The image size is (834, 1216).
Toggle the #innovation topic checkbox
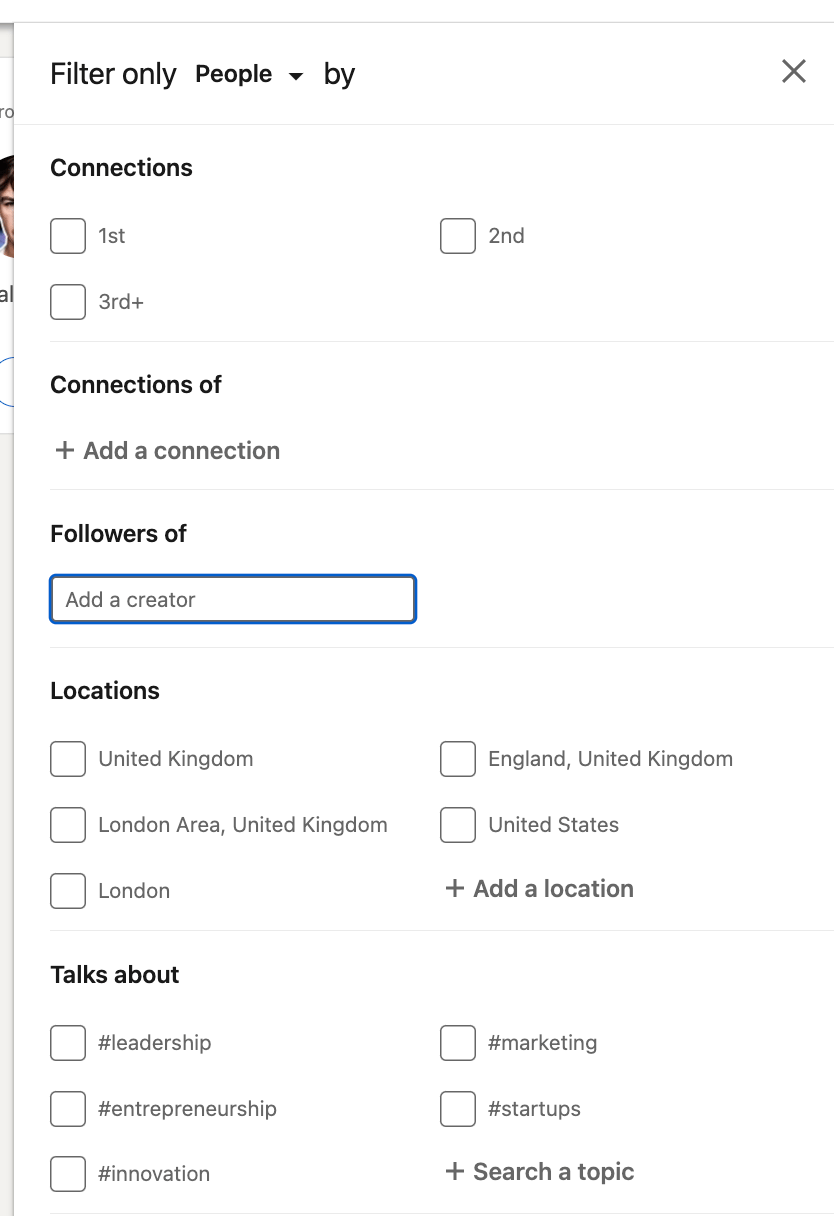pyautogui.click(x=68, y=1174)
